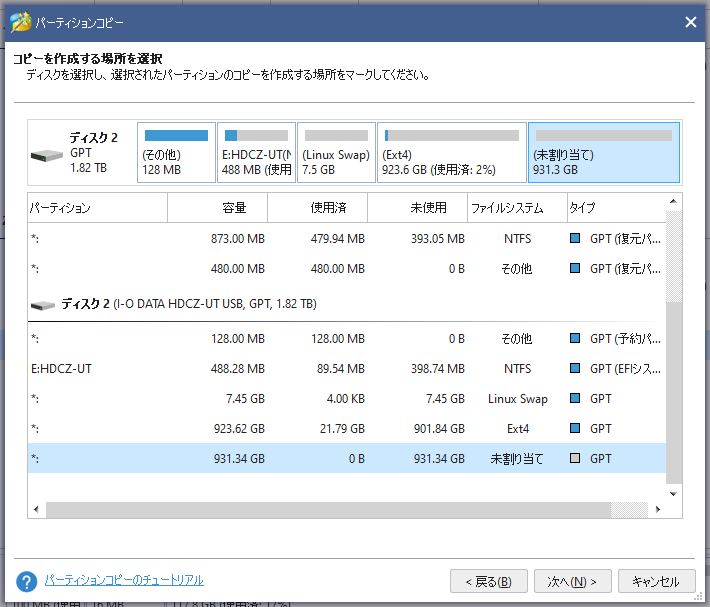Select the E:HDCZ-UT 488 MB partition block
The height and width of the screenshot is (607, 710).
point(256,153)
